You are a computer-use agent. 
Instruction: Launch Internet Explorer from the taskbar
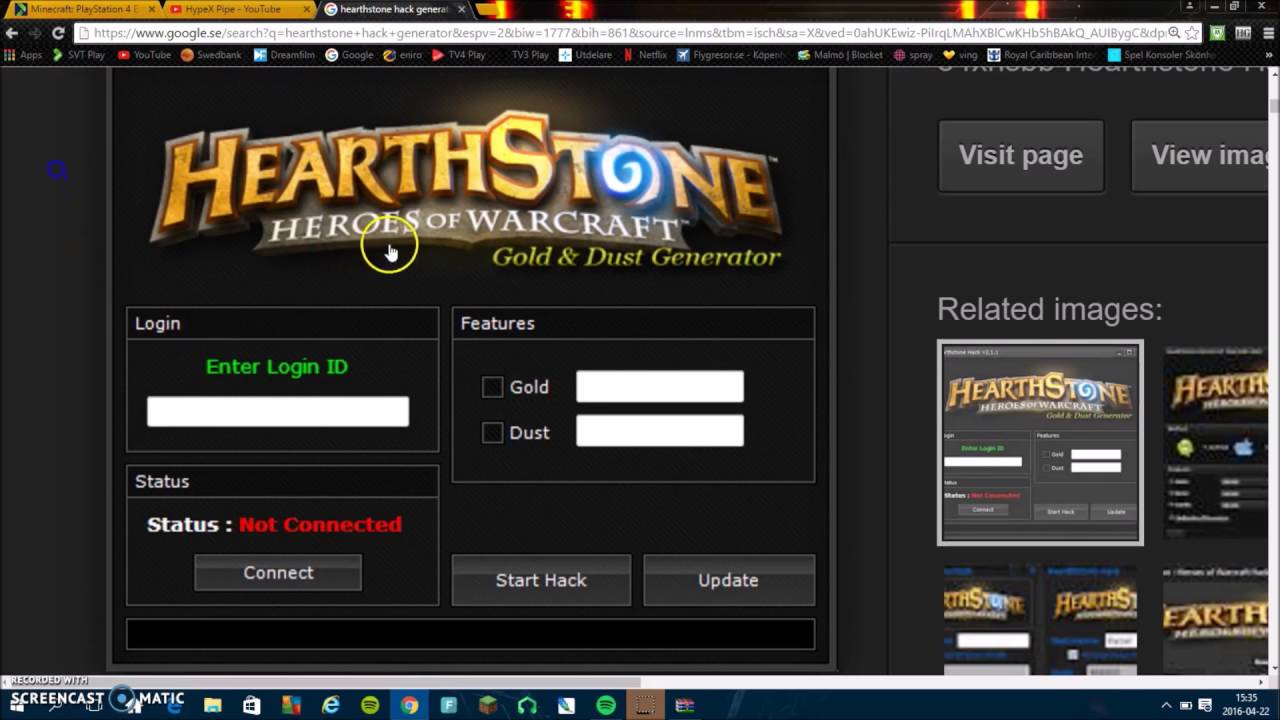pyautogui.click(x=331, y=705)
